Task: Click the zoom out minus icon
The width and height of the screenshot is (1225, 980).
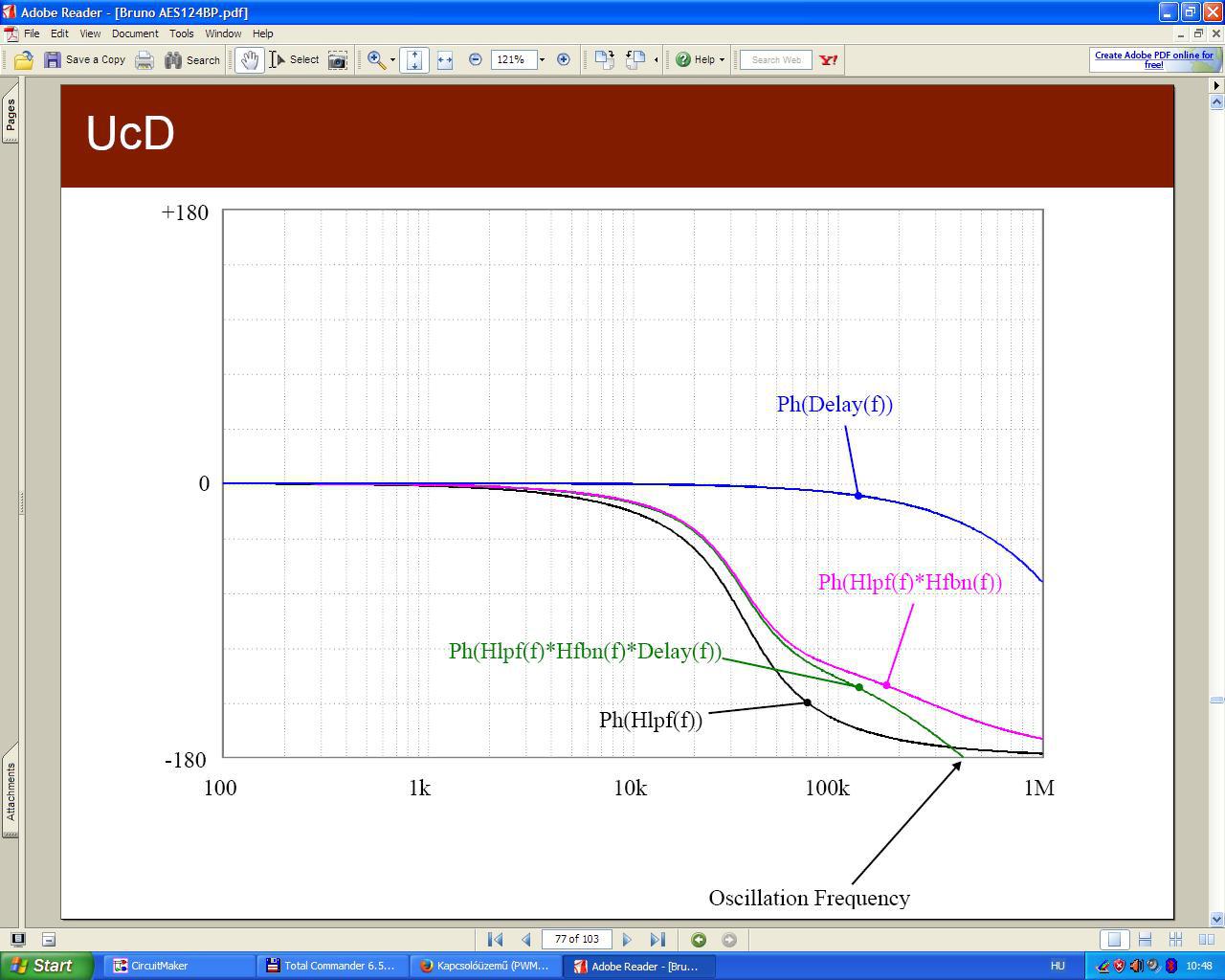Action: coord(476,59)
